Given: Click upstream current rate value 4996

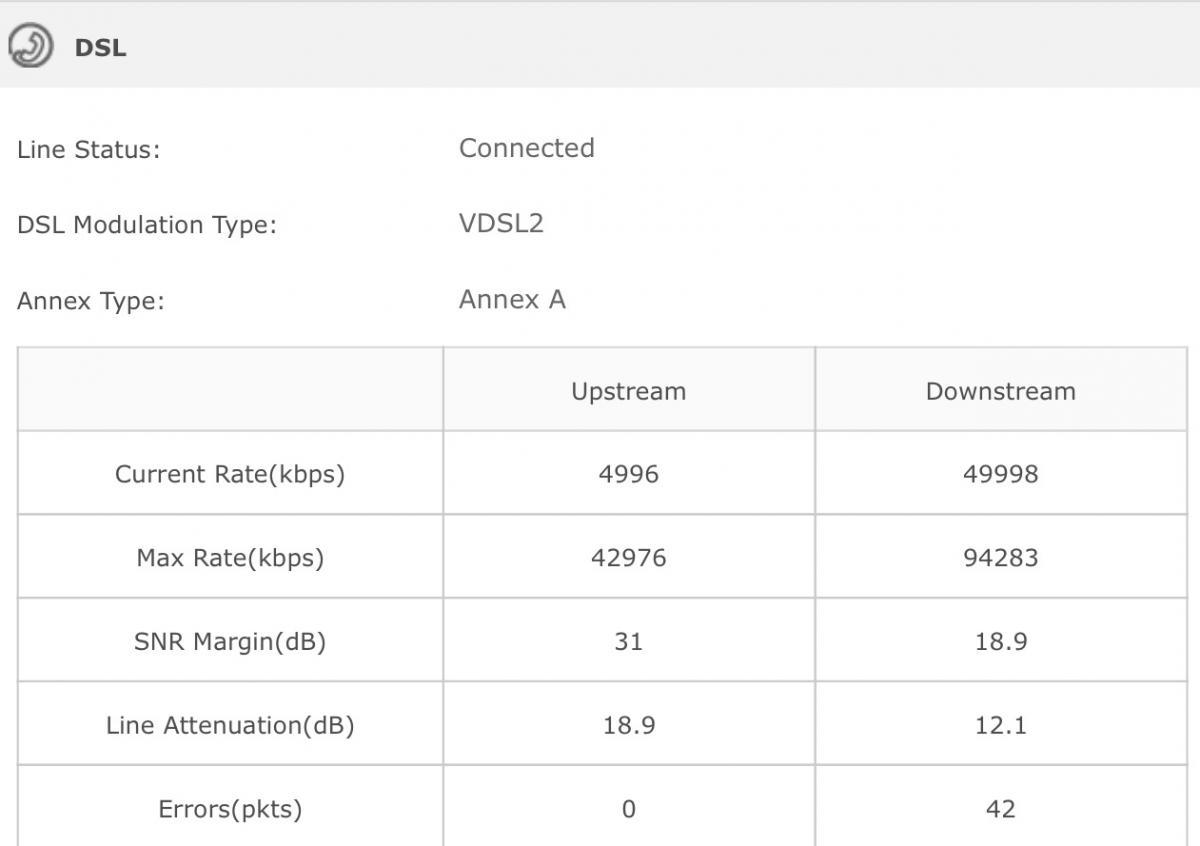Looking at the screenshot, I should (628, 474).
